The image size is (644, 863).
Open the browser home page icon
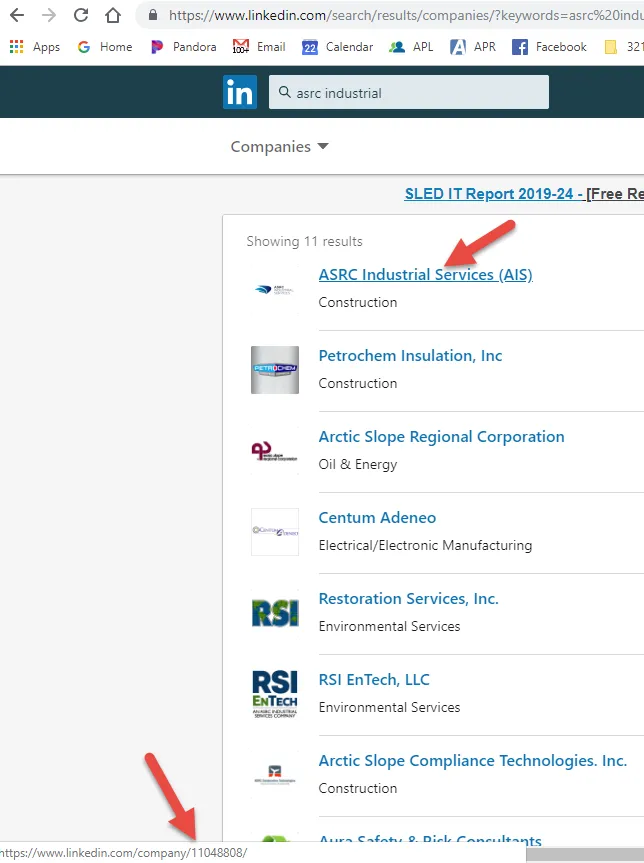coord(113,15)
